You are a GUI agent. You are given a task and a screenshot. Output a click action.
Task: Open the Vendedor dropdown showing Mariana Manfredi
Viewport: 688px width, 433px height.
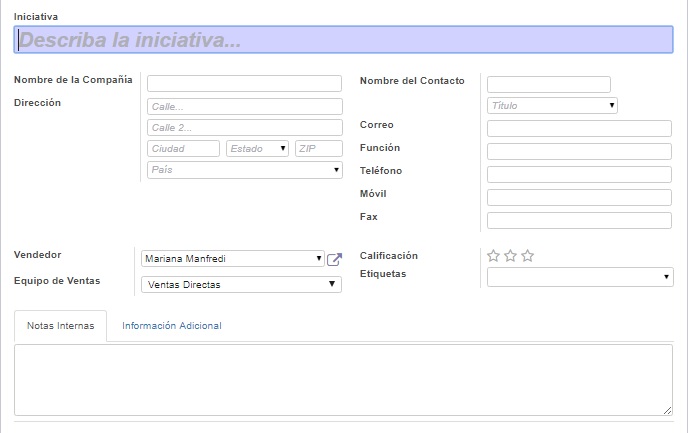click(x=233, y=258)
